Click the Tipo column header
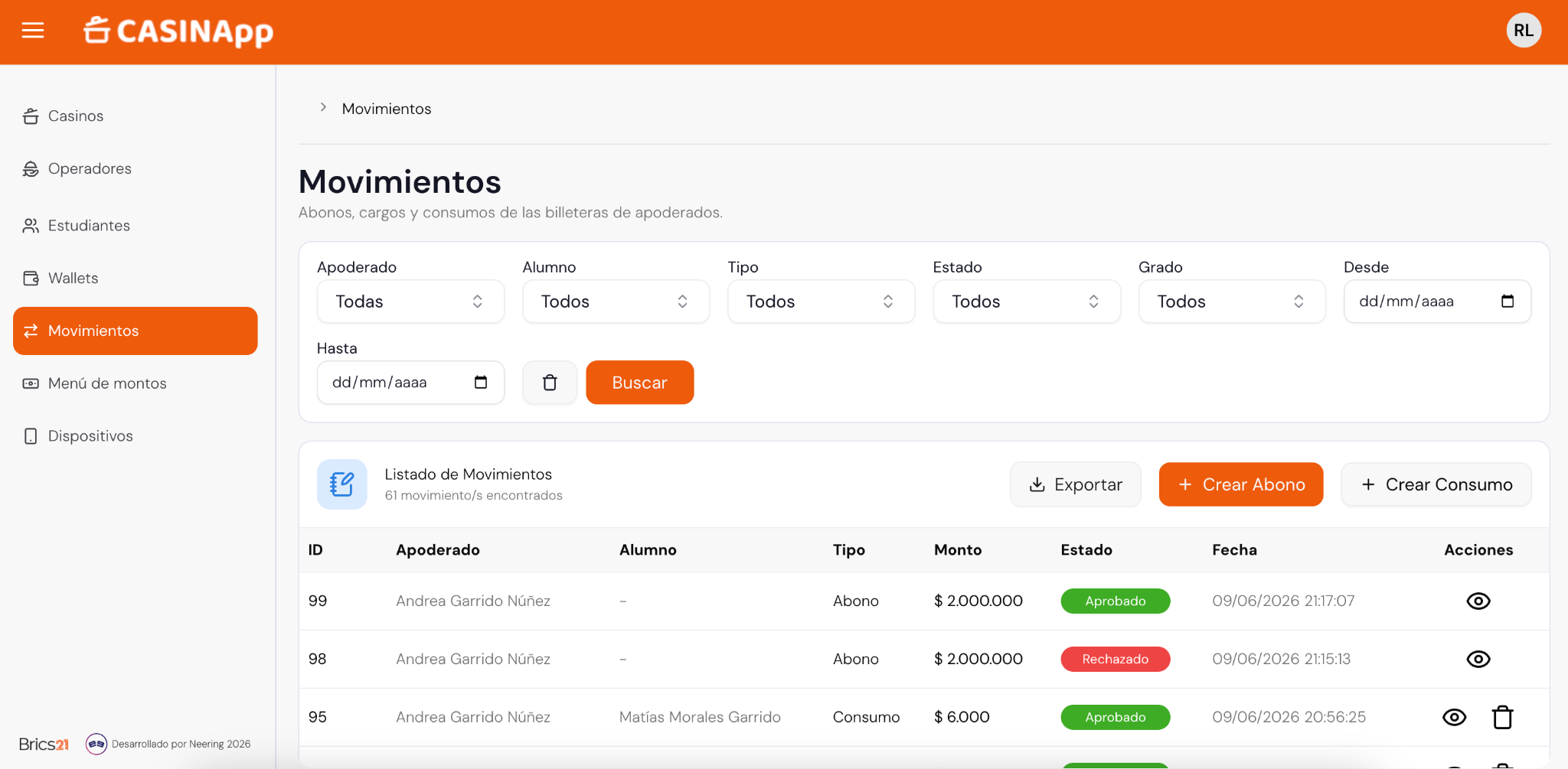This screenshot has height=769, width=1568. point(849,550)
